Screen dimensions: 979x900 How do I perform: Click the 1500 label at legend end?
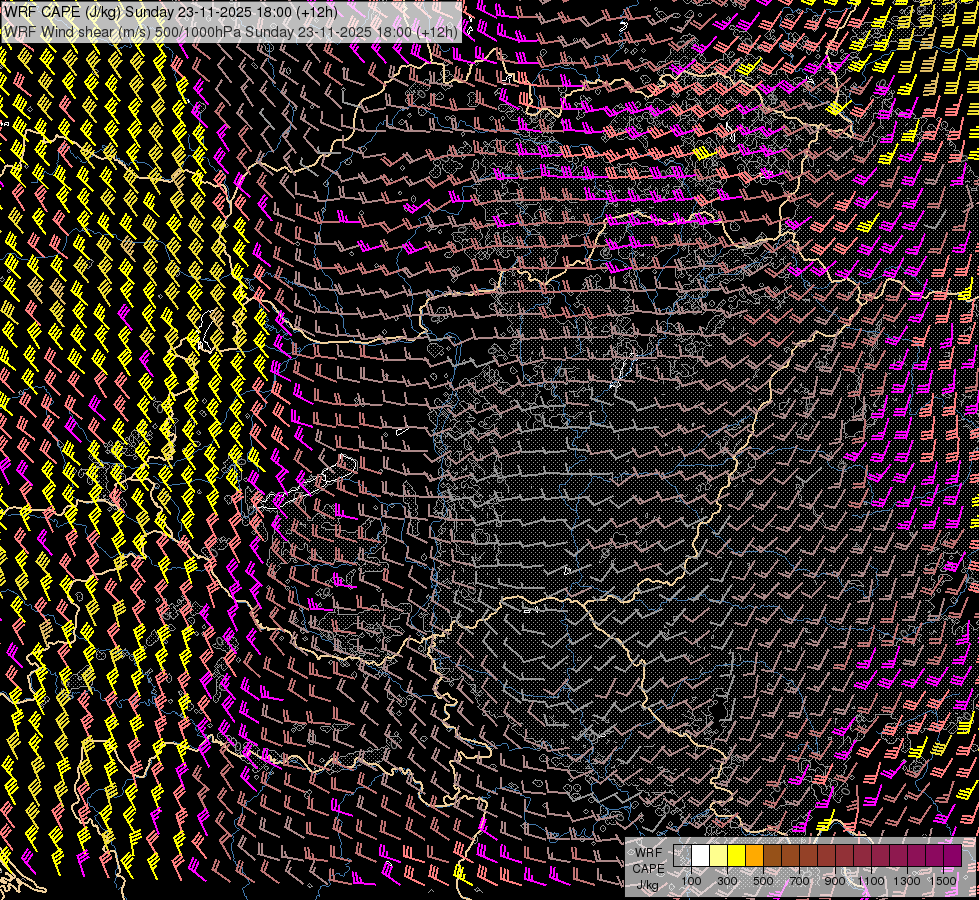[942, 881]
